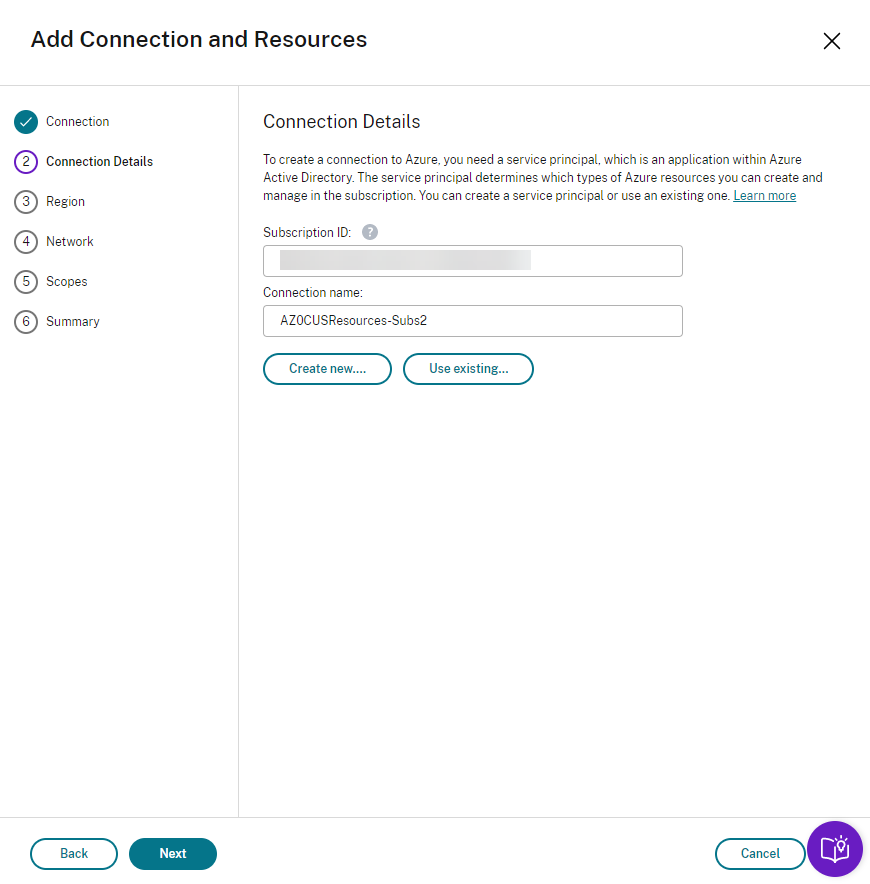870x884 pixels.
Task: Click the step 3 Region number icon
Action: click(x=26, y=202)
